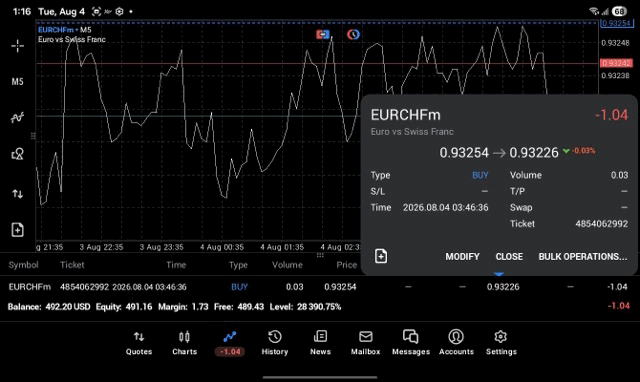Switch to the Charts tab
Viewport: 640px width, 382px height.
point(184,343)
